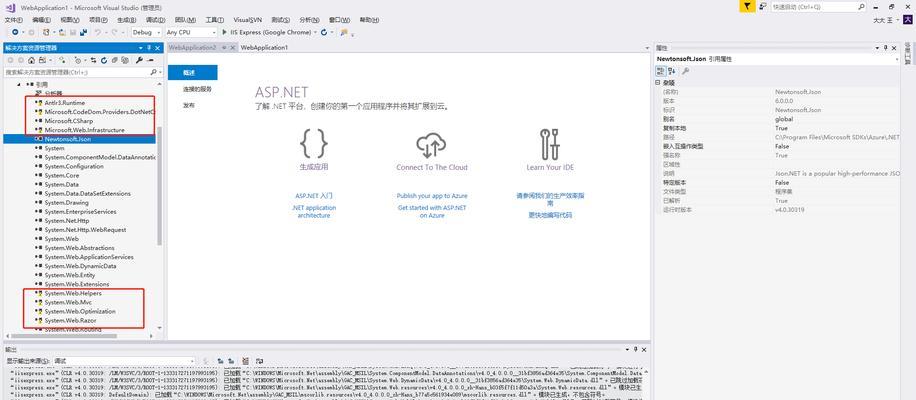Image resolution: width=916 pixels, height=400 pixels.
Task: Select the Publish side tab
Action: click(189, 106)
